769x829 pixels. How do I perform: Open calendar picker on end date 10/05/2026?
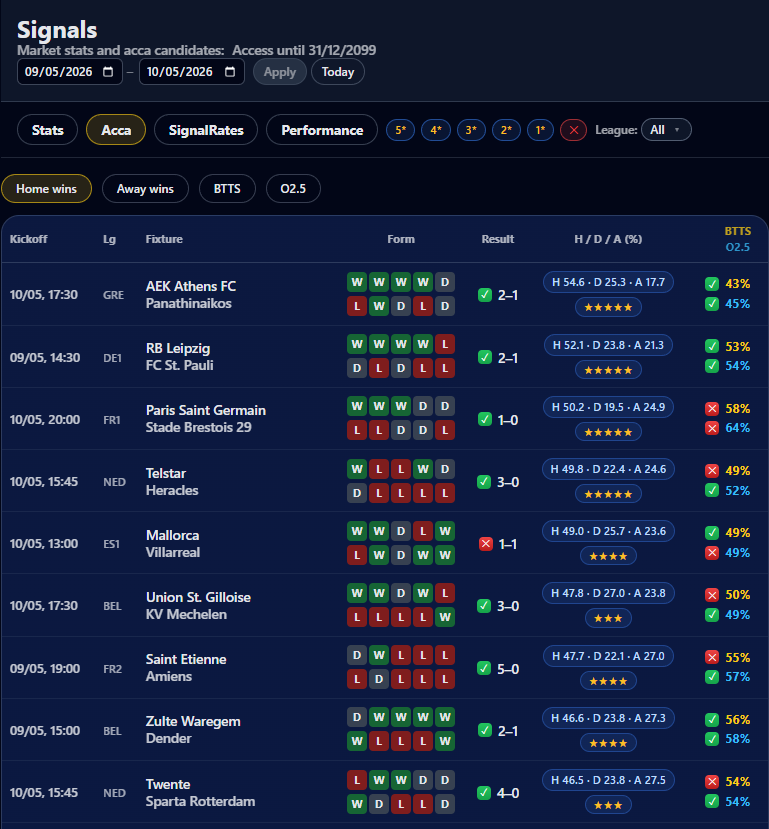[230, 72]
